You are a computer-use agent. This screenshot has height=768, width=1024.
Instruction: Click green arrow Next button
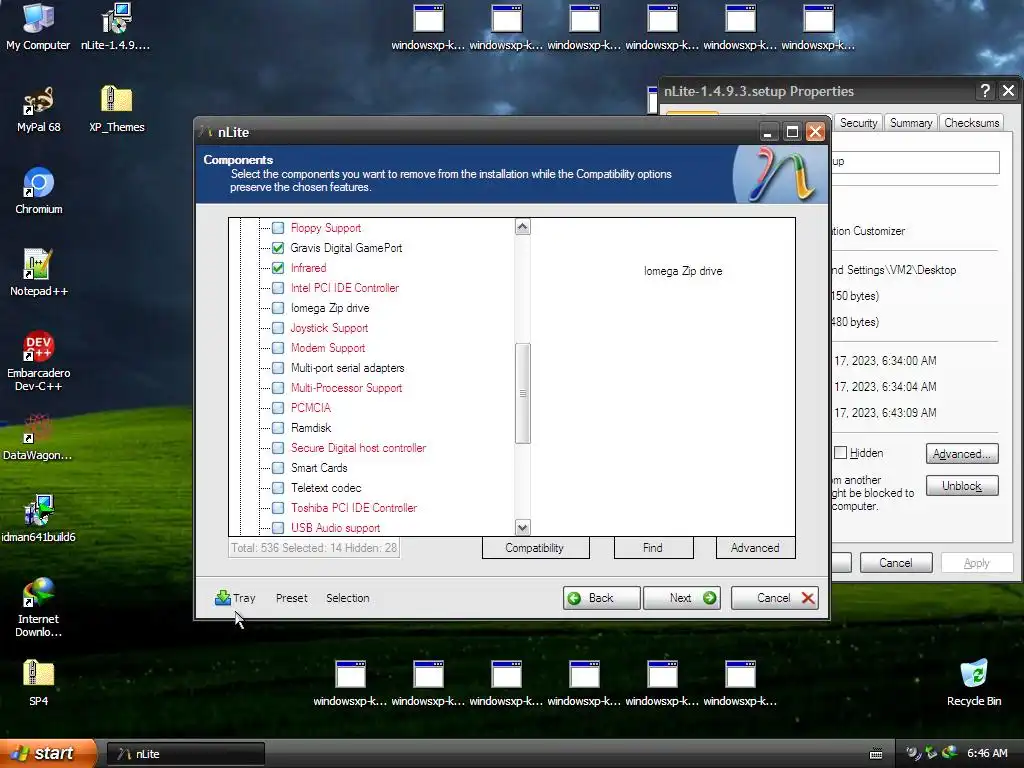682,598
